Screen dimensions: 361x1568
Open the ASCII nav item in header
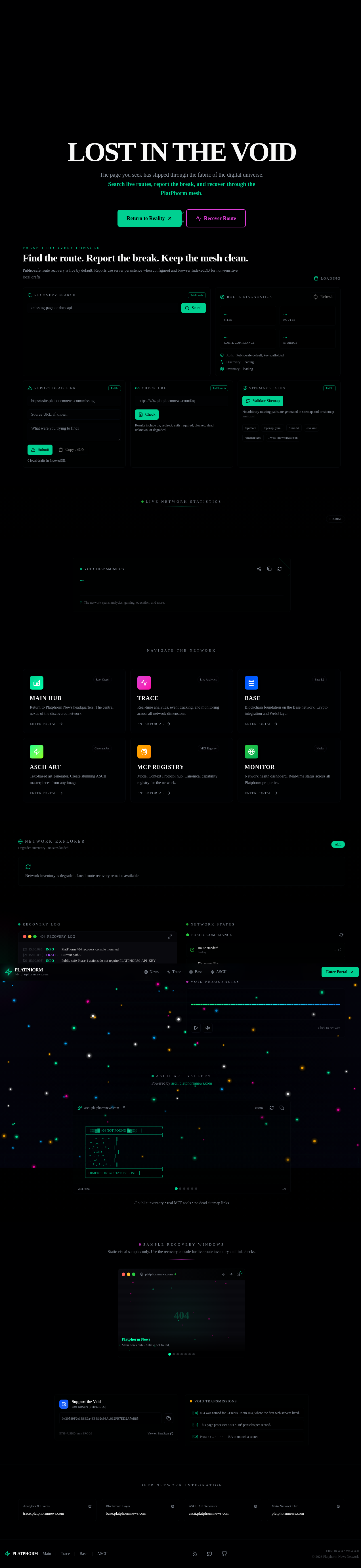[218, 972]
